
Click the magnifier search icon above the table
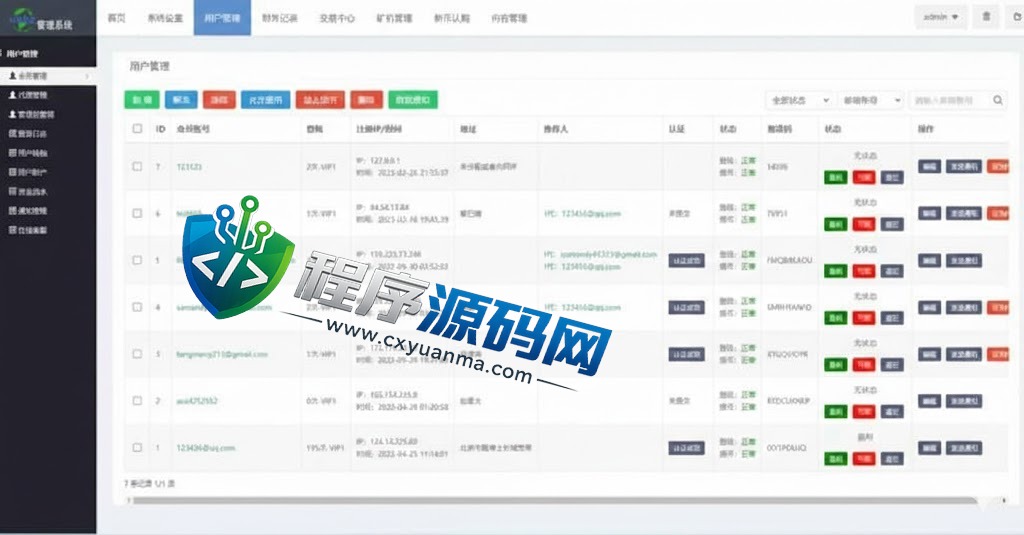(998, 100)
